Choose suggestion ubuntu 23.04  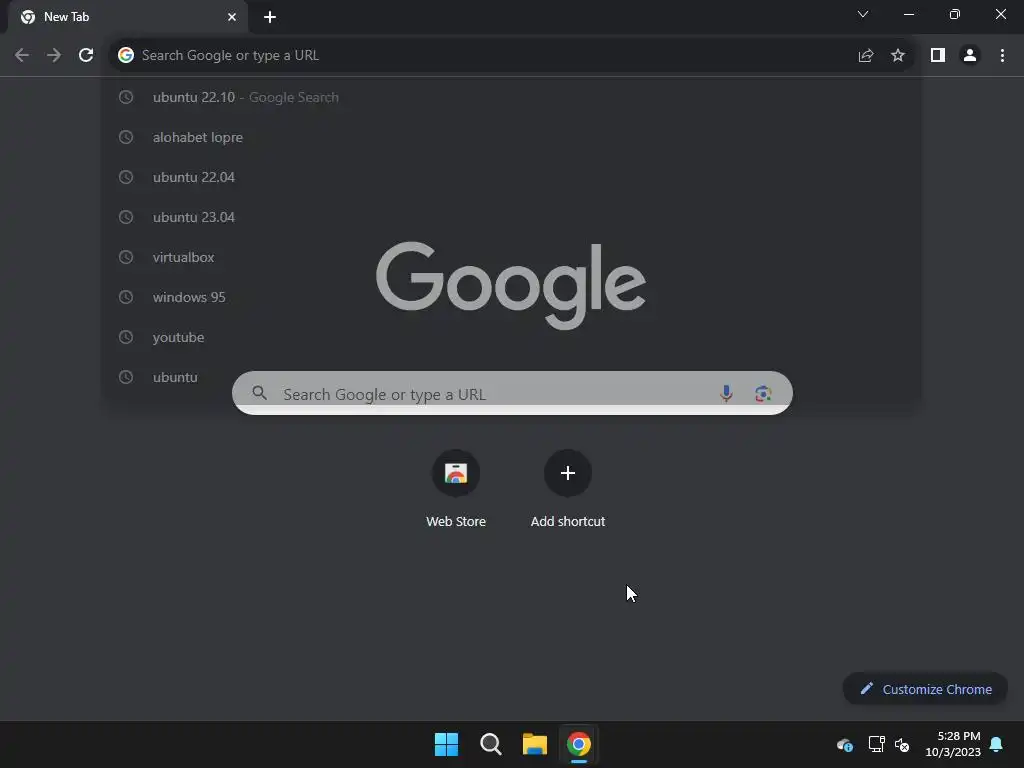tap(511, 217)
